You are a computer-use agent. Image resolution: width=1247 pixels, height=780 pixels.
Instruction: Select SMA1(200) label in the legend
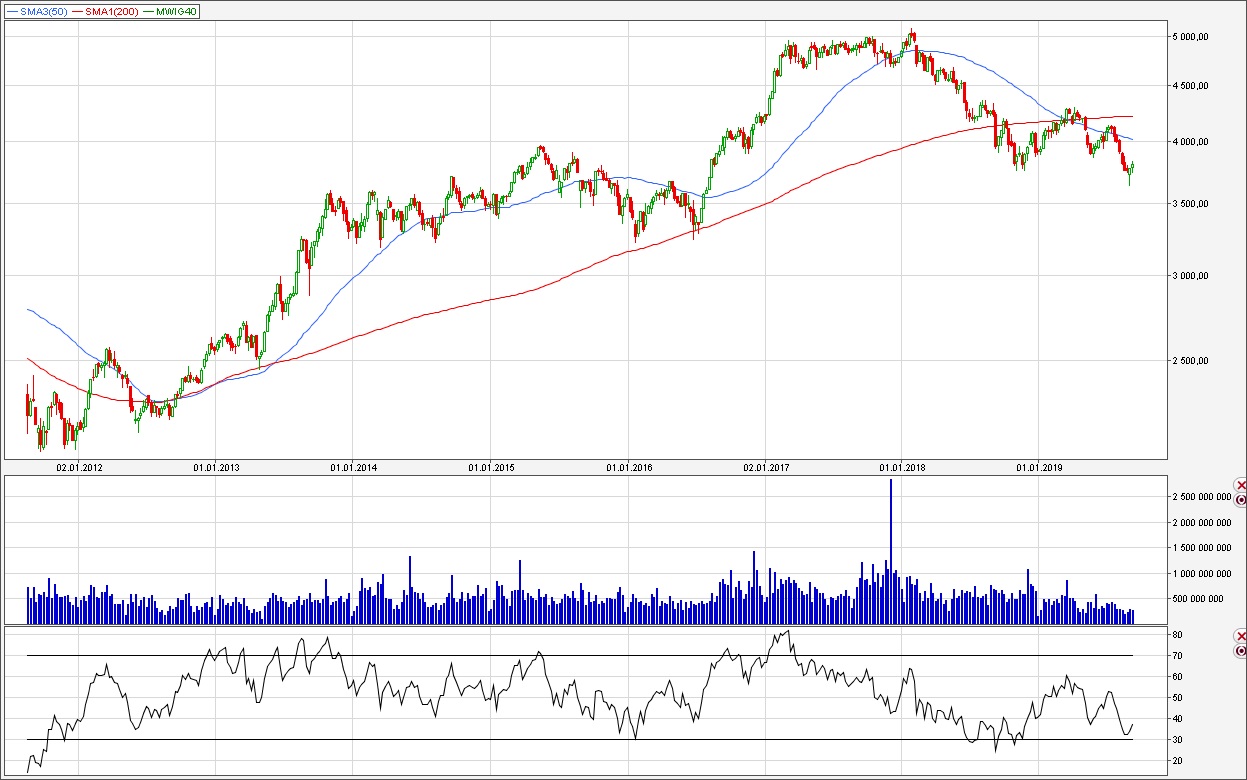point(111,11)
